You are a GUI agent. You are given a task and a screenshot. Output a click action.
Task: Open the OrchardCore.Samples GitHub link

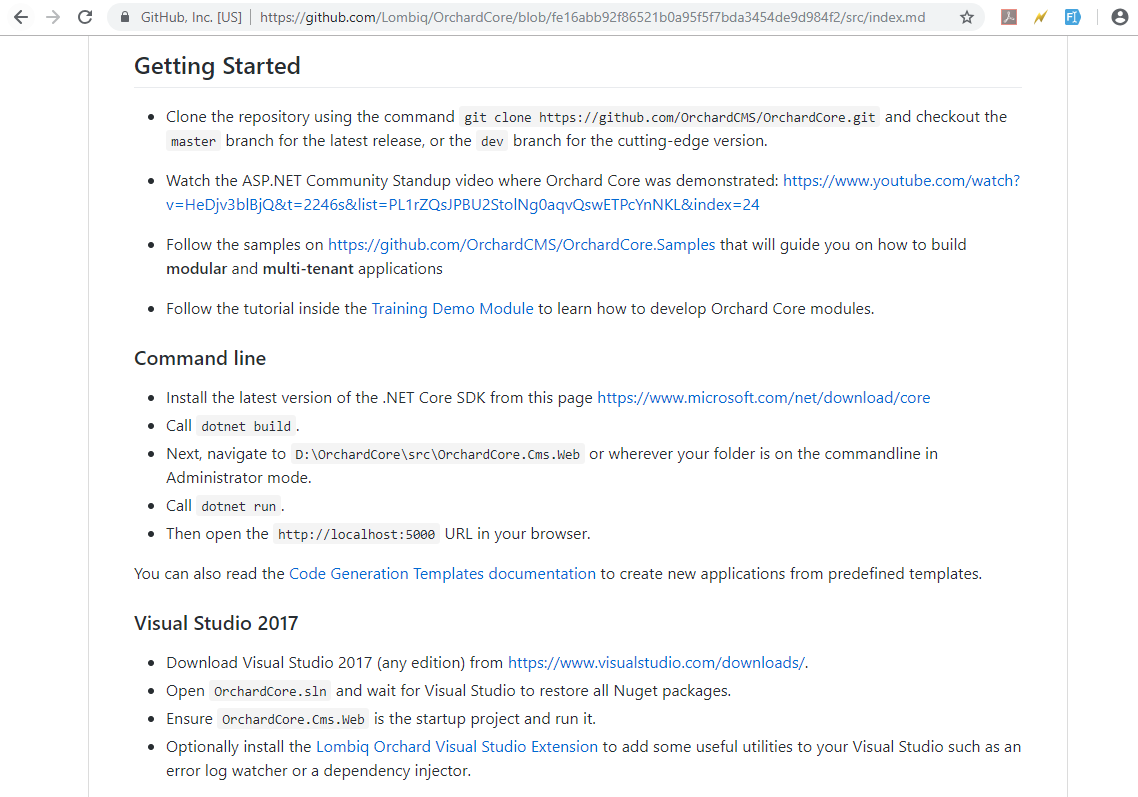click(x=521, y=245)
